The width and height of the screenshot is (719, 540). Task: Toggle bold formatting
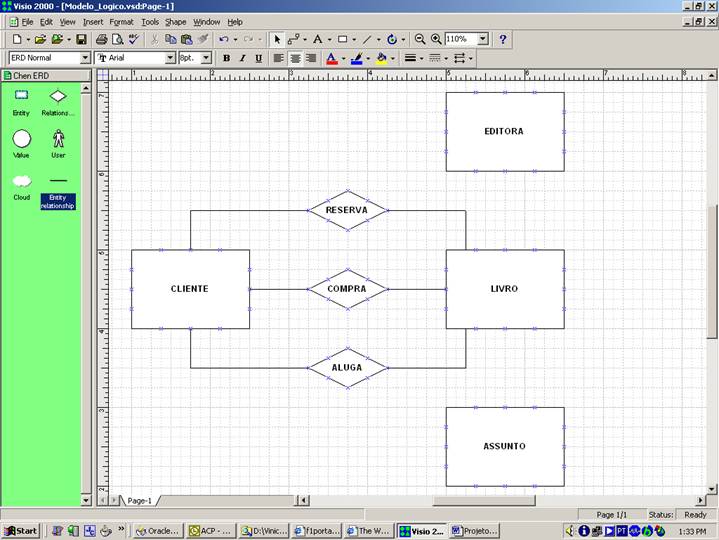226,58
